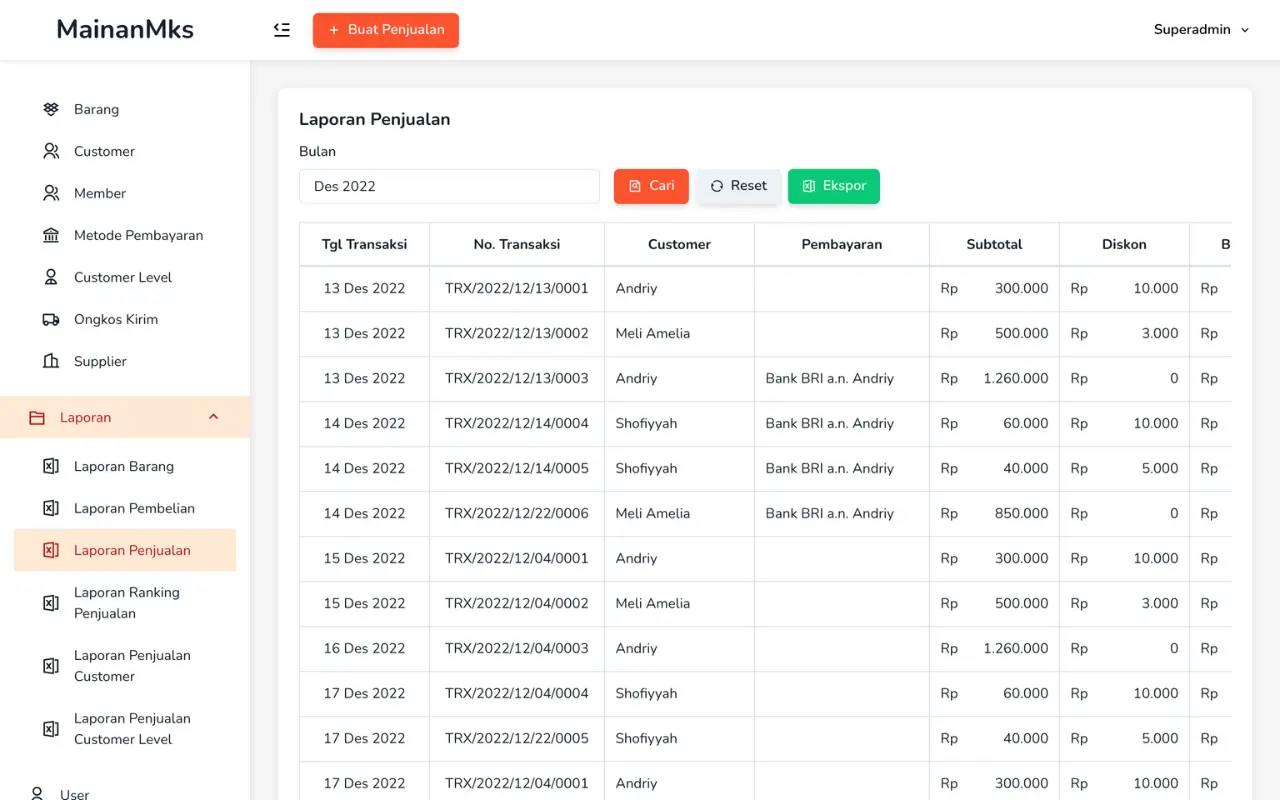Click the Customer Level badge icon

tap(51, 277)
